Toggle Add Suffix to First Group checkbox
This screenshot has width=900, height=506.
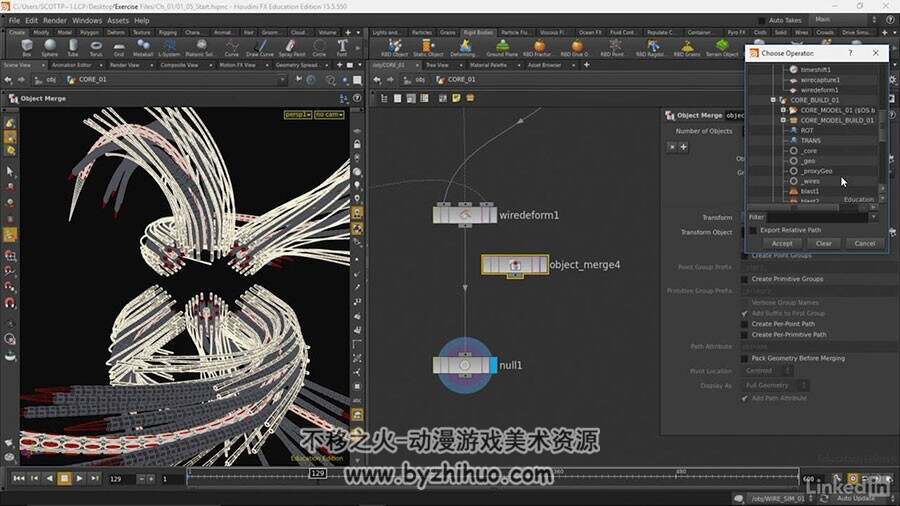coord(744,313)
